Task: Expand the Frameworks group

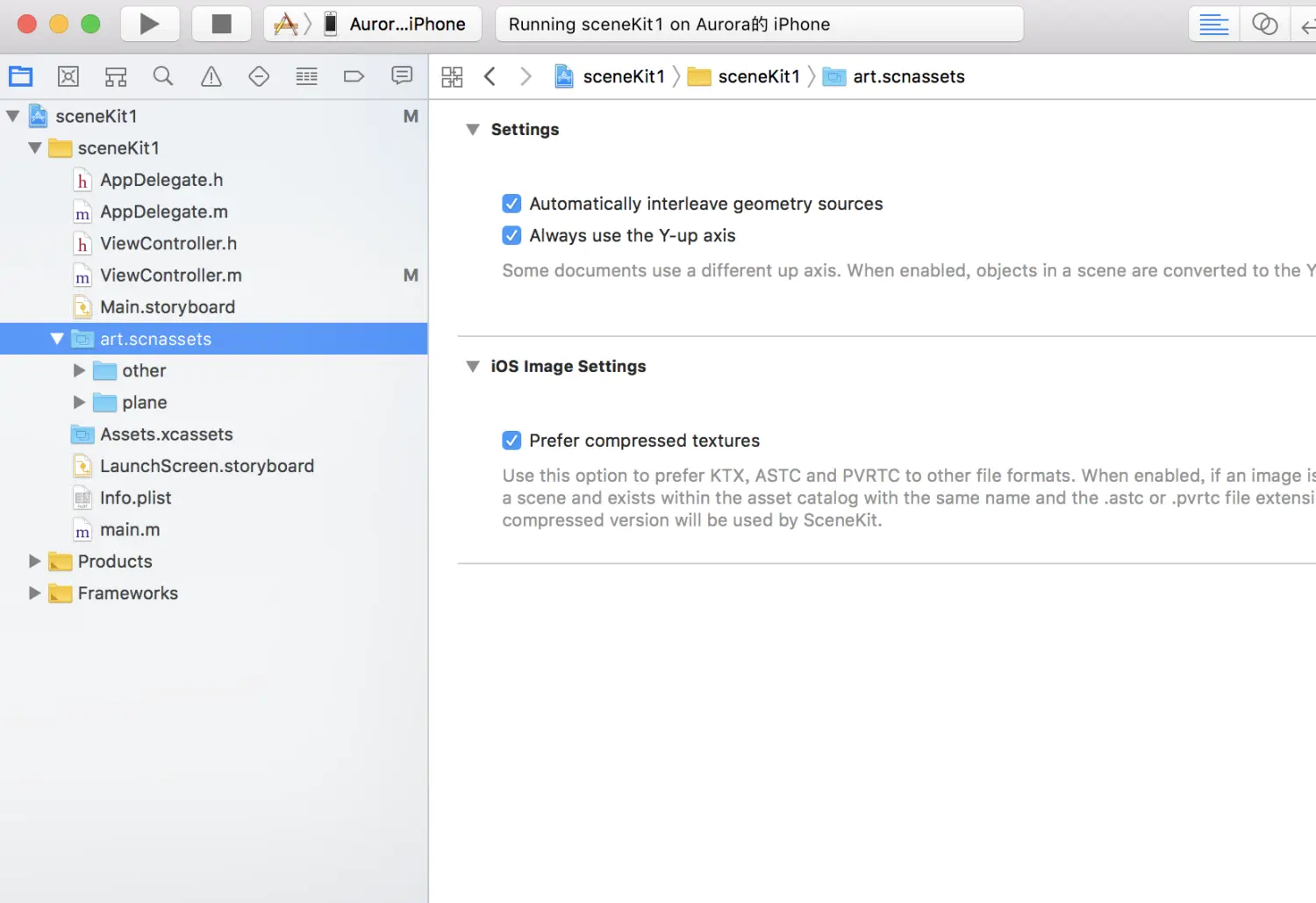Action: tap(35, 593)
